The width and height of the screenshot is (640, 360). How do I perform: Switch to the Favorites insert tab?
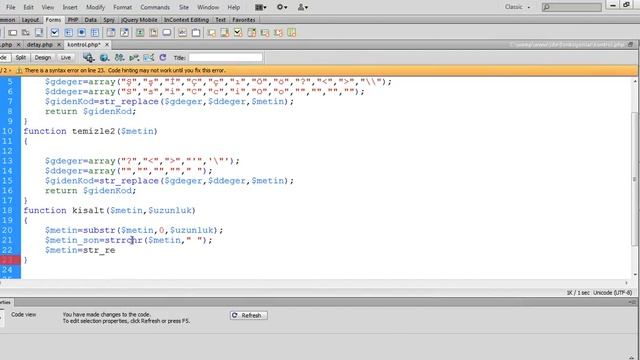(x=244, y=20)
